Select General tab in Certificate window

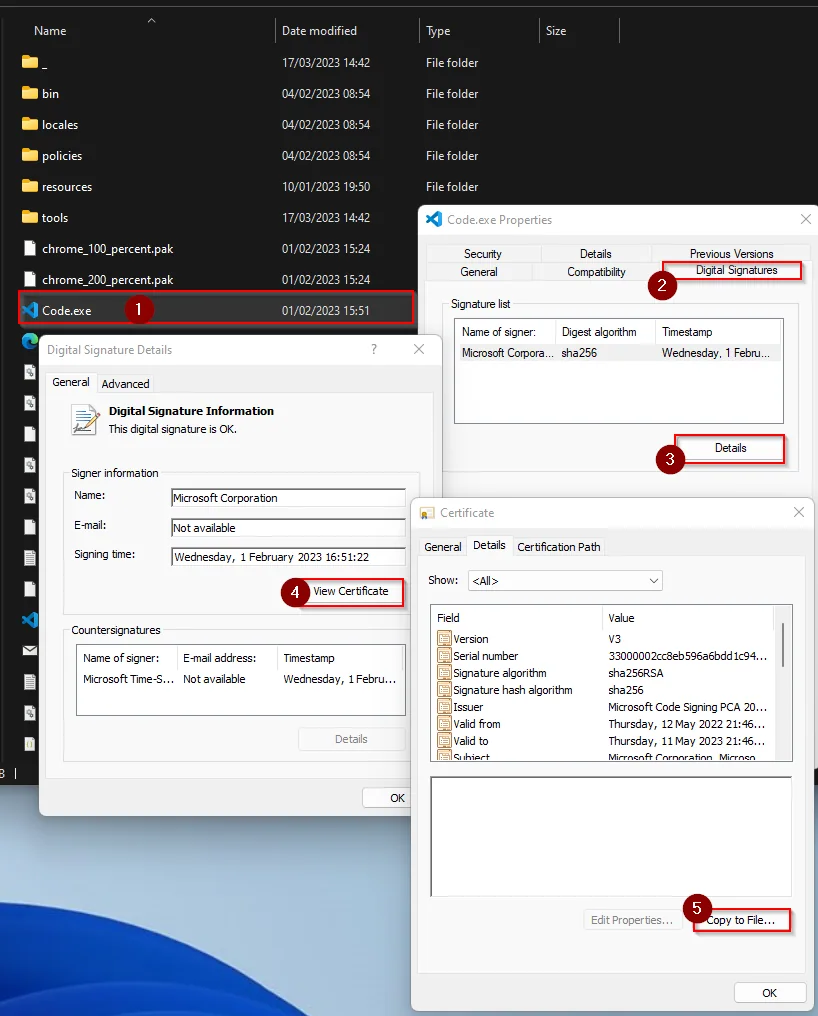click(443, 546)
